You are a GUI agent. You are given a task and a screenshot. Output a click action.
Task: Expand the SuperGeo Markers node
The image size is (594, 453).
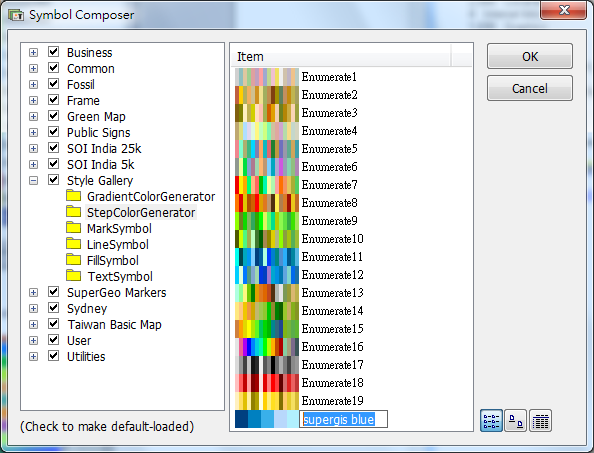coord(33,292)
